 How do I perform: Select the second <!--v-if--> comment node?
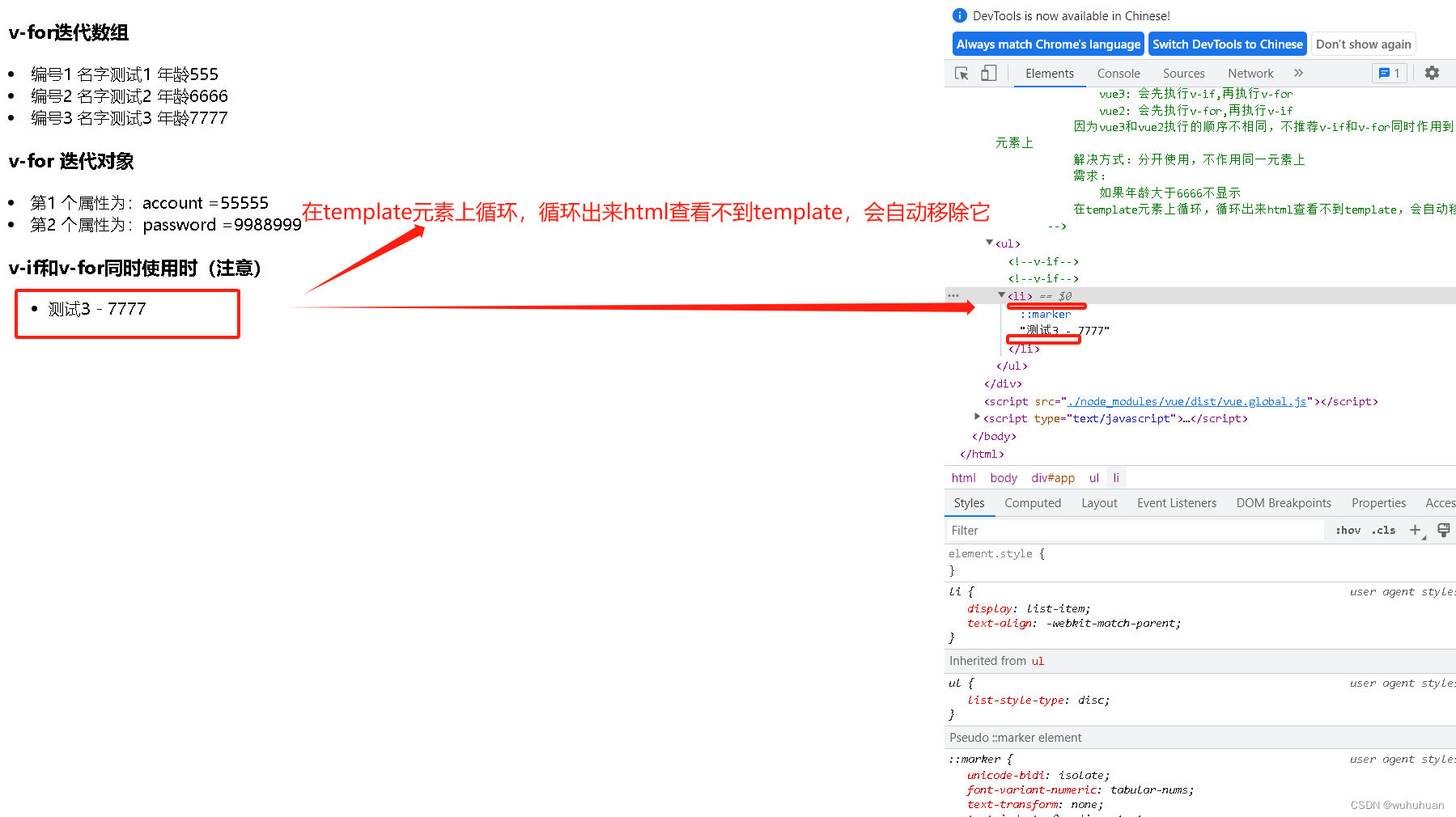pyautogui.click(x=1043, y=278)
